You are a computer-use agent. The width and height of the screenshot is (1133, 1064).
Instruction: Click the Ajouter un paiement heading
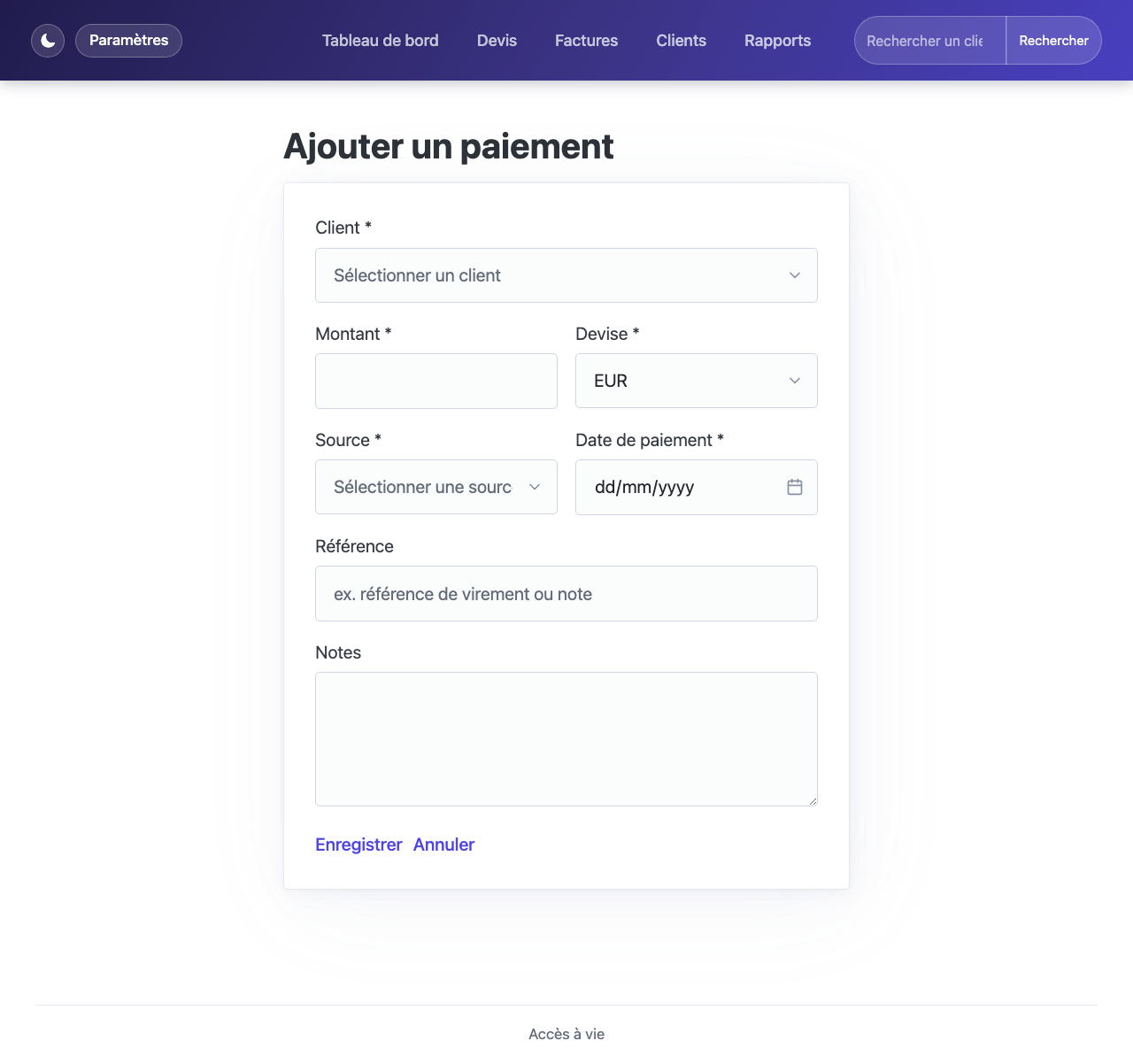[x=448, y=147]
